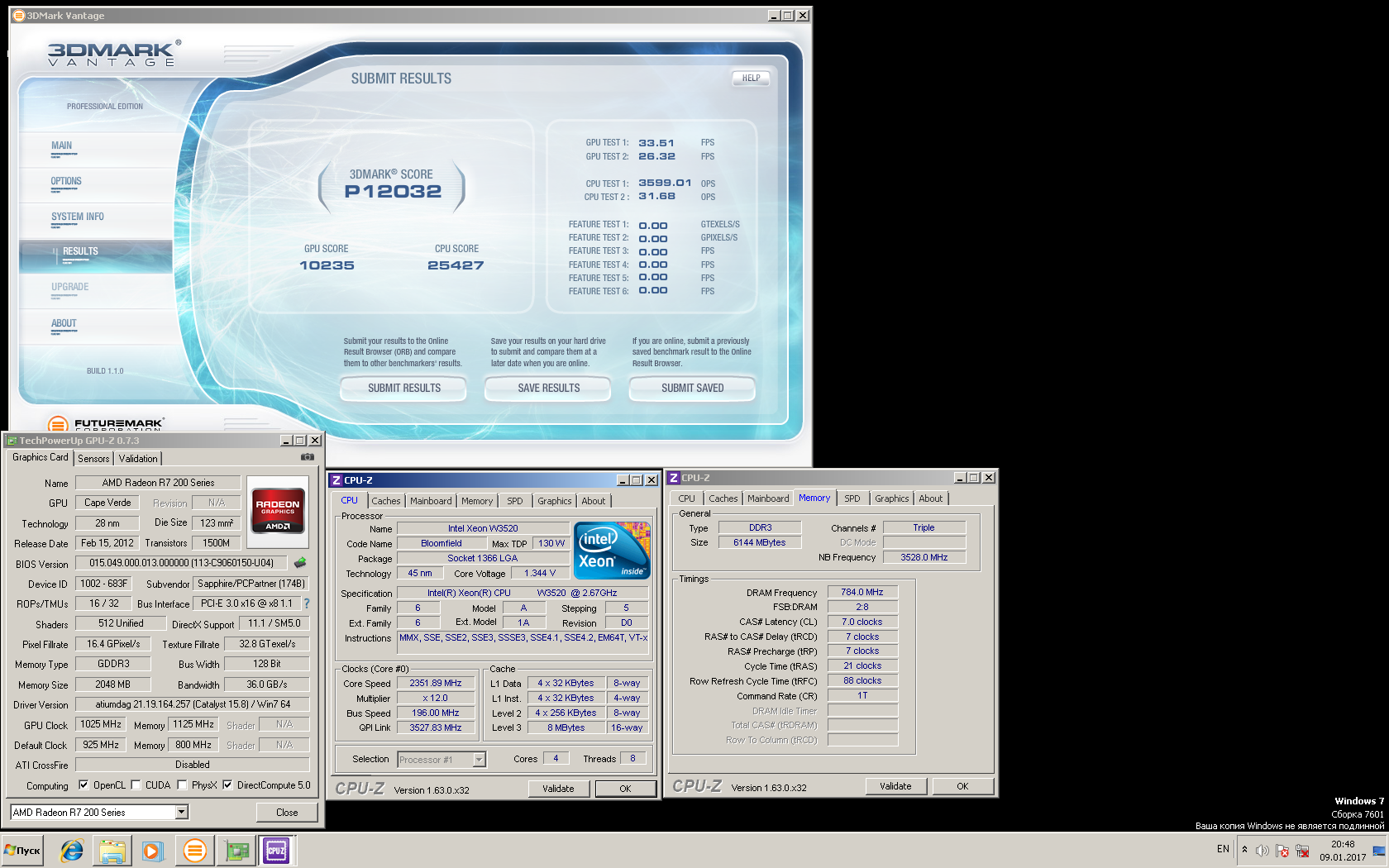Click the GPU Clock 1025 MHz field
1389x868 pixels.
point(101,724)
